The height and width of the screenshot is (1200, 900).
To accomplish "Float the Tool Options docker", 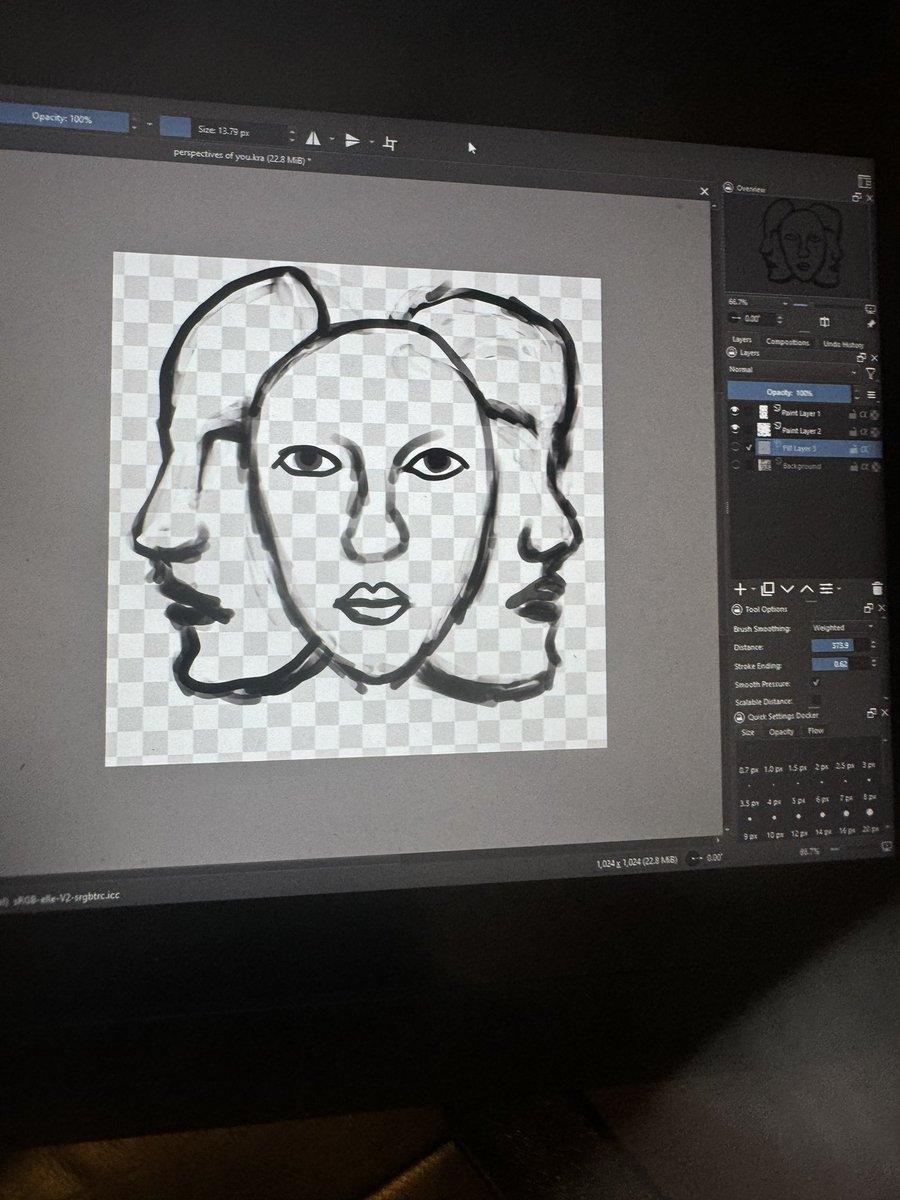I will tap(868, 608).
